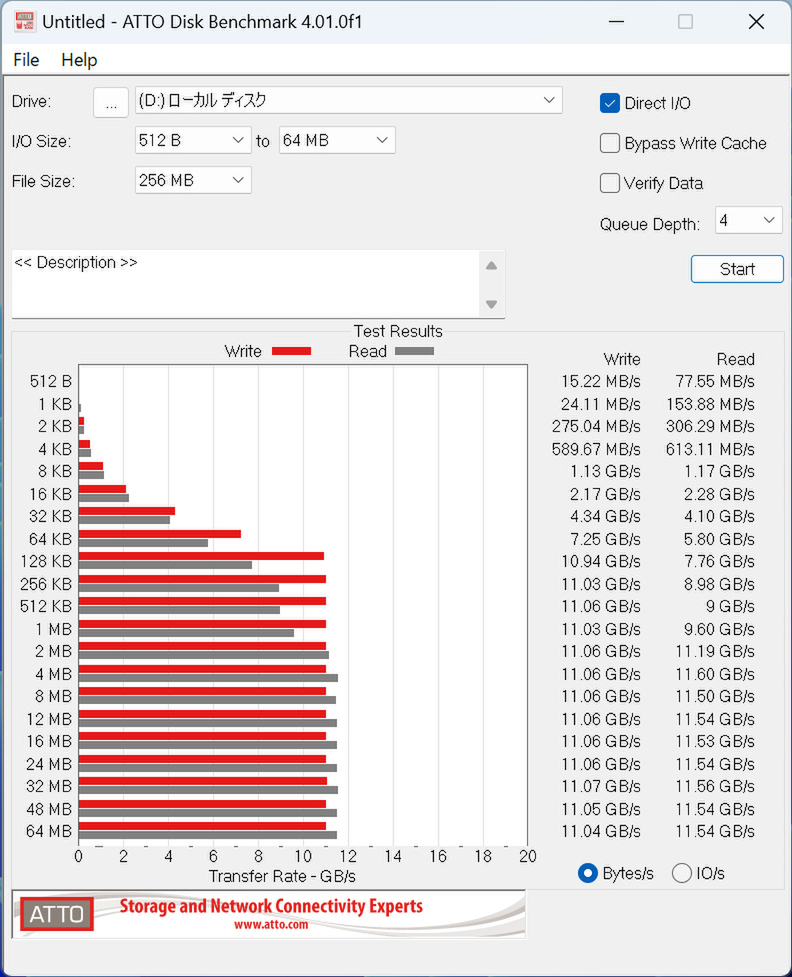
Task: Enable Bypass Write Cache checkbox
Action: tap(609, 143)
